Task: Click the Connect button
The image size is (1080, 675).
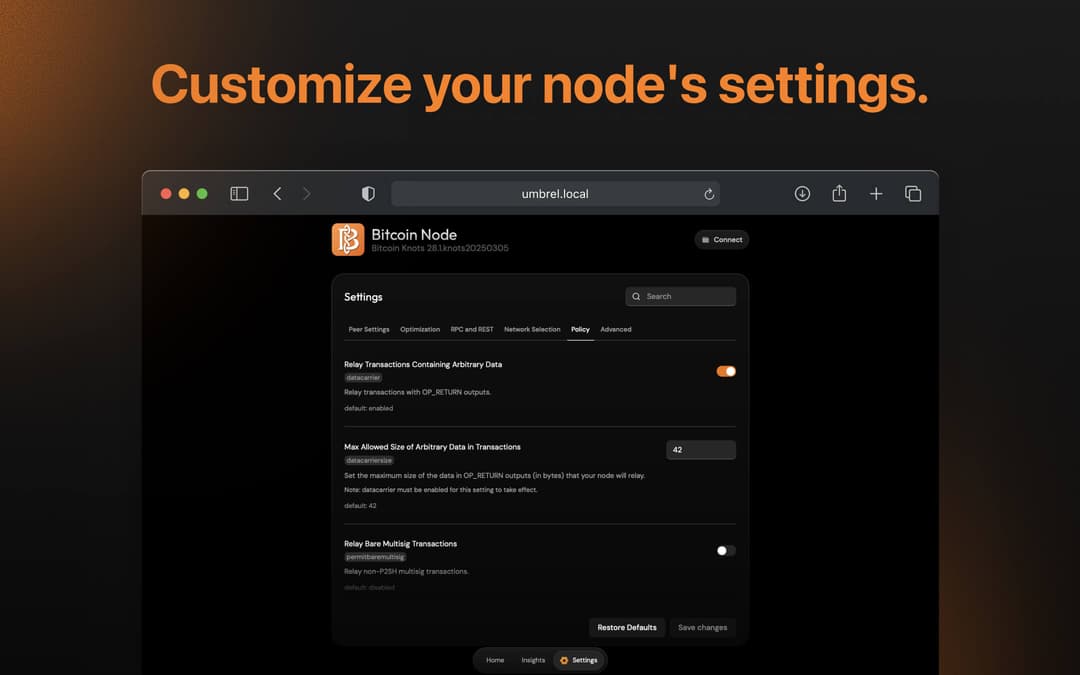Action: tap(722, 240)
